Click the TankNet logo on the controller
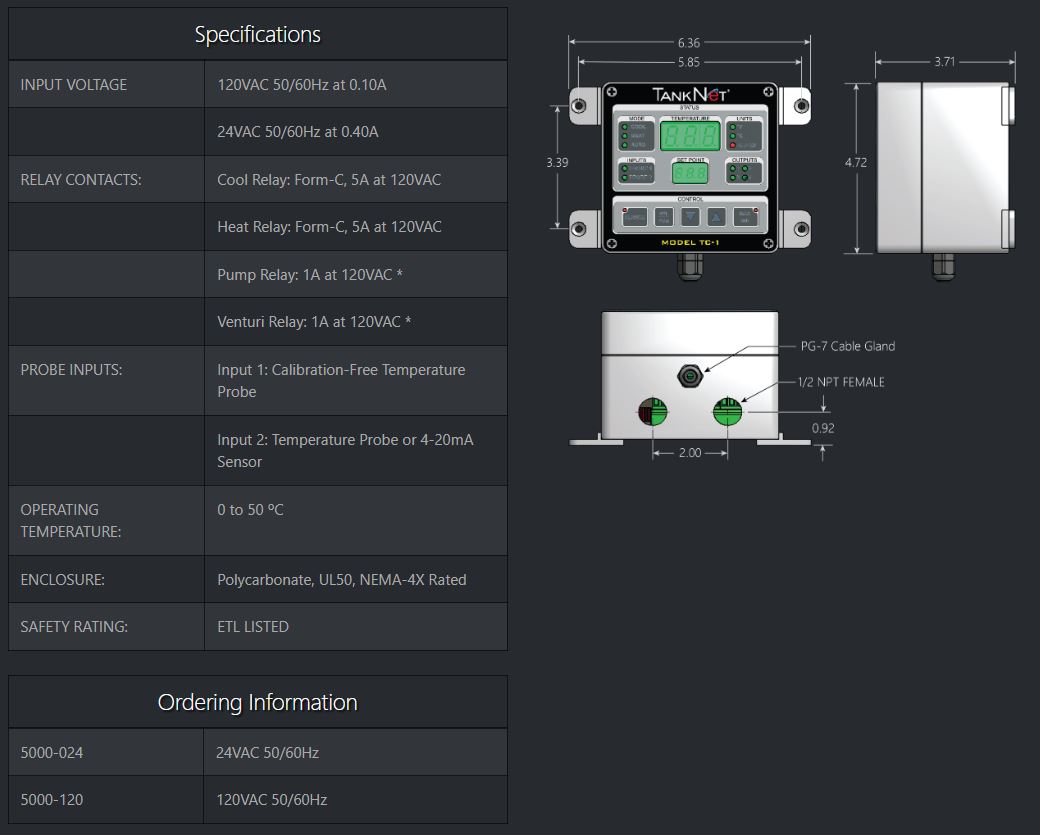This screenshot has height=835, width=1040. tap(690, 94)
